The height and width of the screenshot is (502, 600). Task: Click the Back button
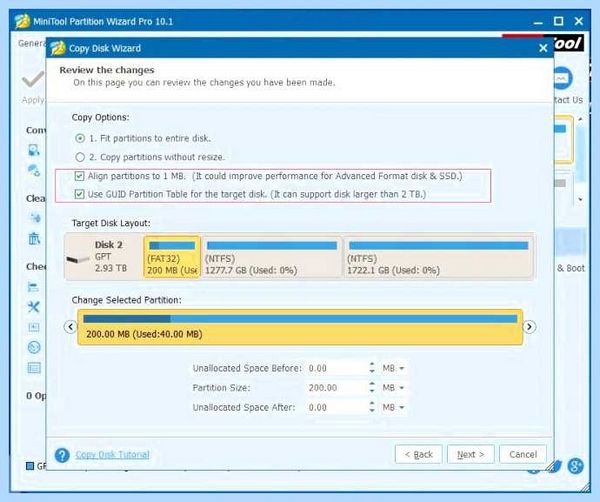419,454
